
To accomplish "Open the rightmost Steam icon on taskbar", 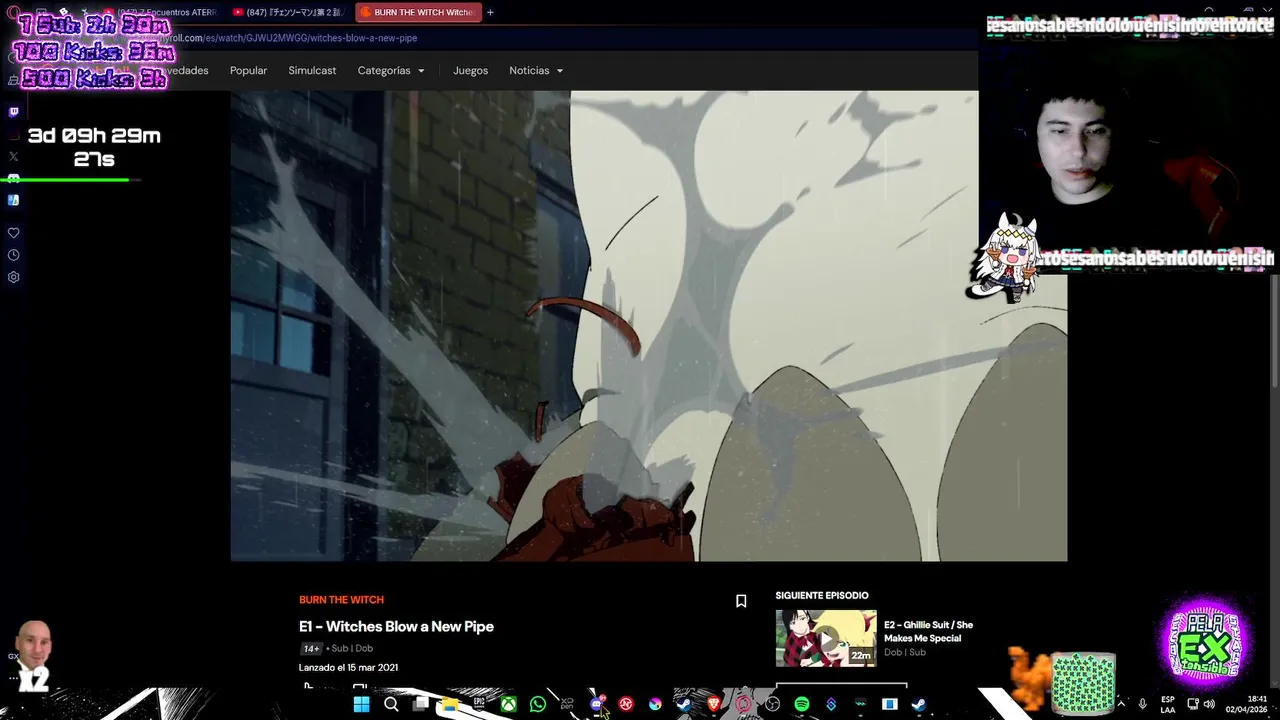I will pos(918,704).
